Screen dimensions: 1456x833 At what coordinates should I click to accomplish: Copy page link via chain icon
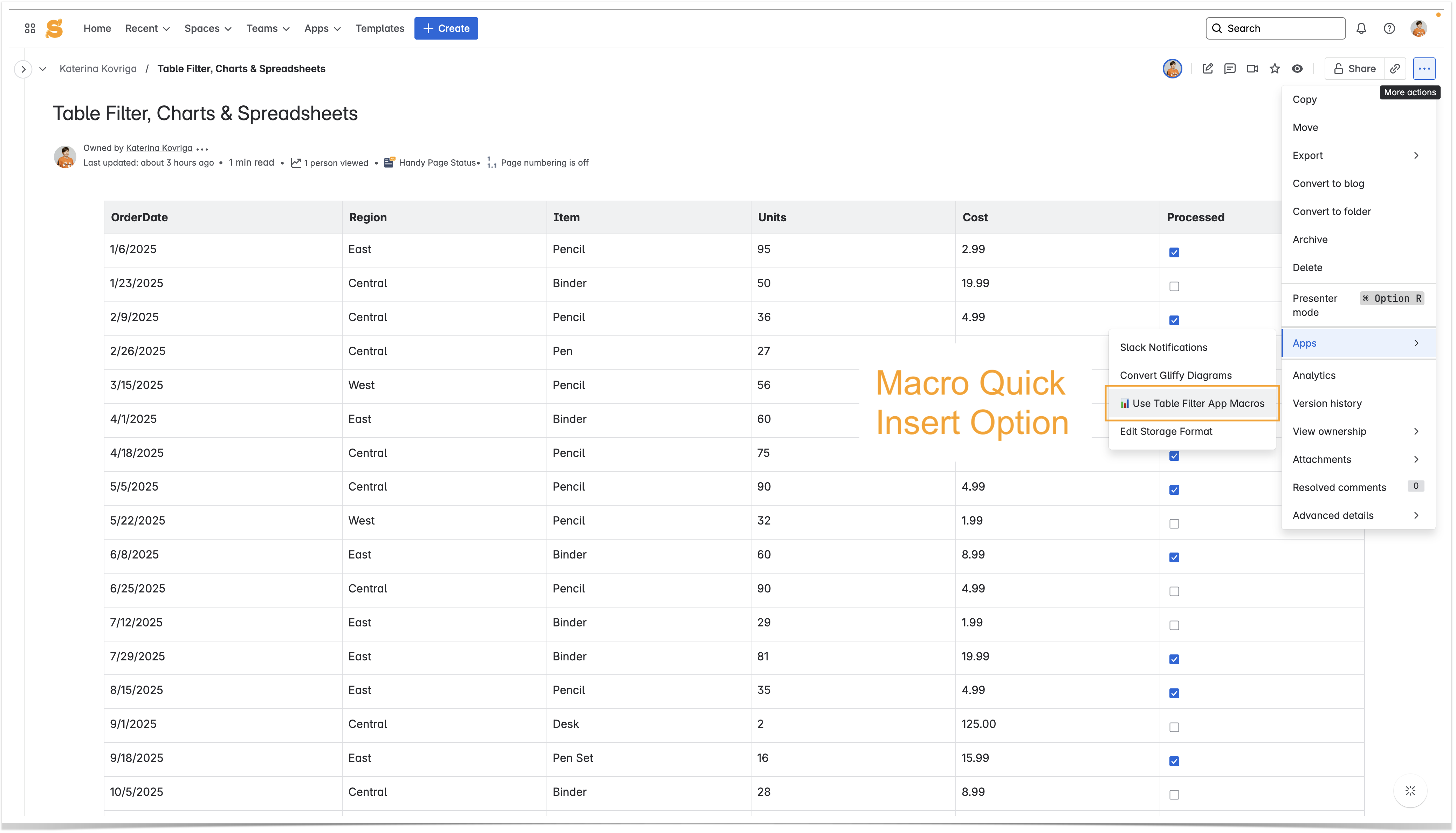[x=1395, y=69]
